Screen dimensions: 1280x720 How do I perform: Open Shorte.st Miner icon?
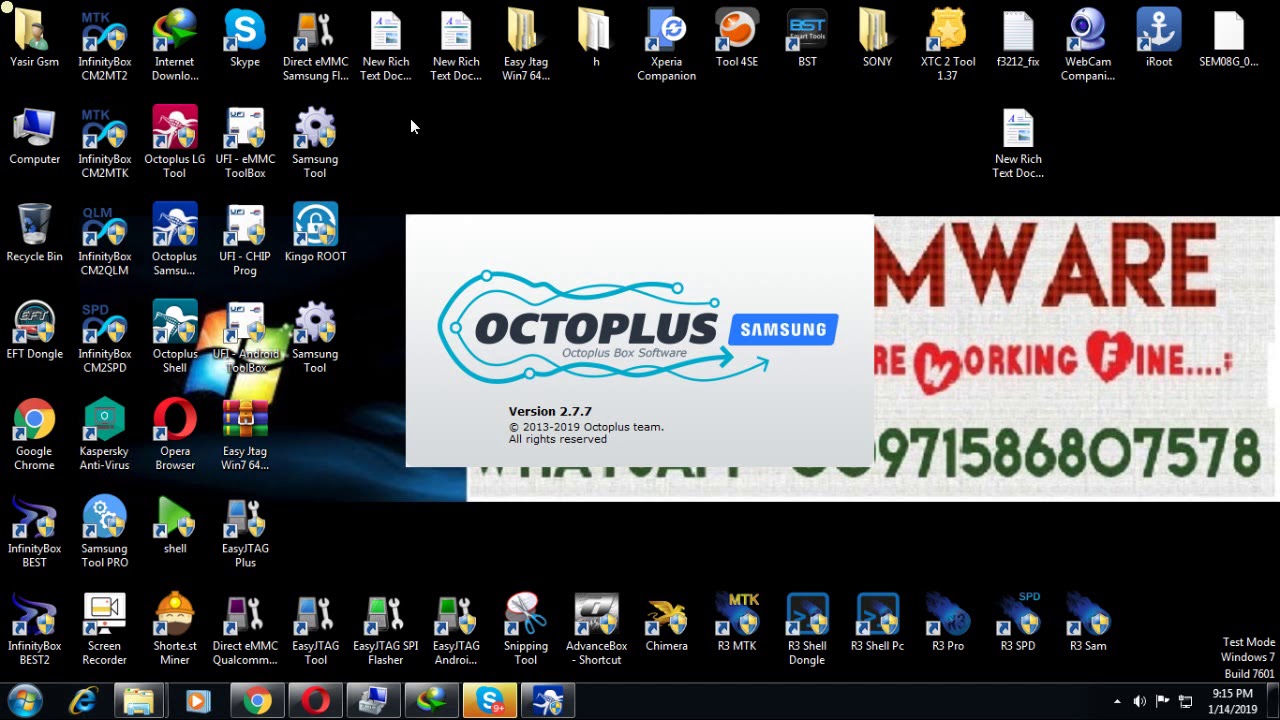[x=175, y=631]
